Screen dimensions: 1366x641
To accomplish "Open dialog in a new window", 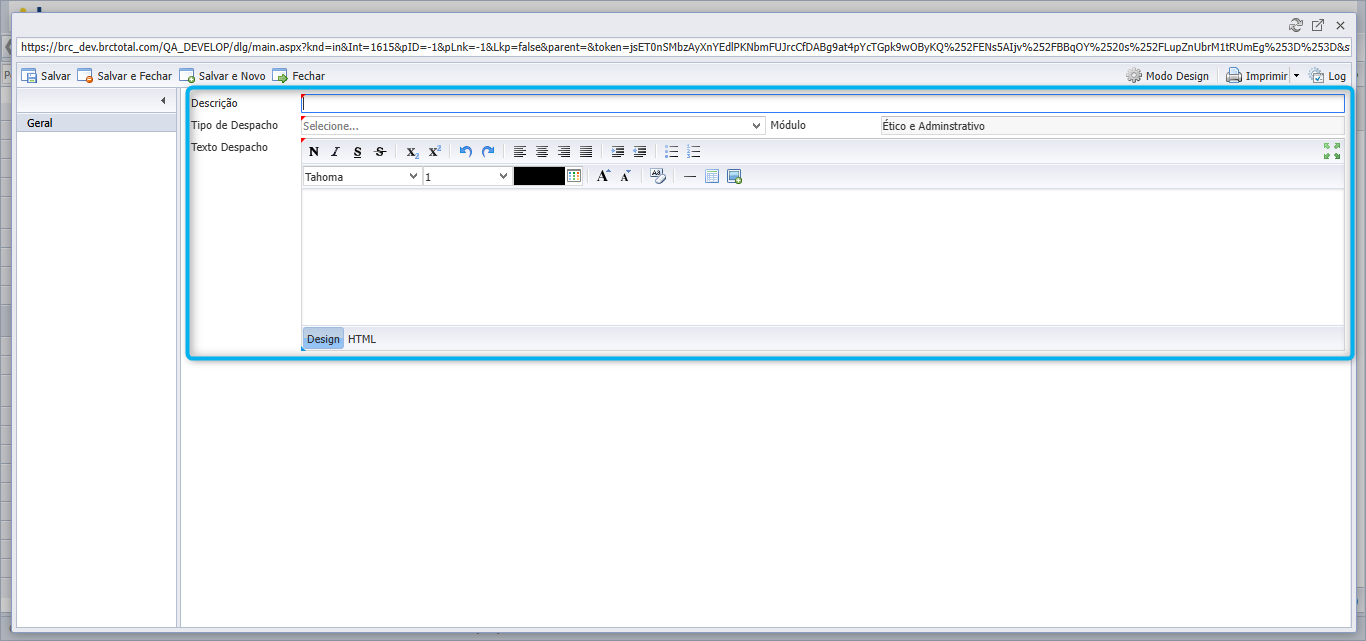I will point(1318,25).
